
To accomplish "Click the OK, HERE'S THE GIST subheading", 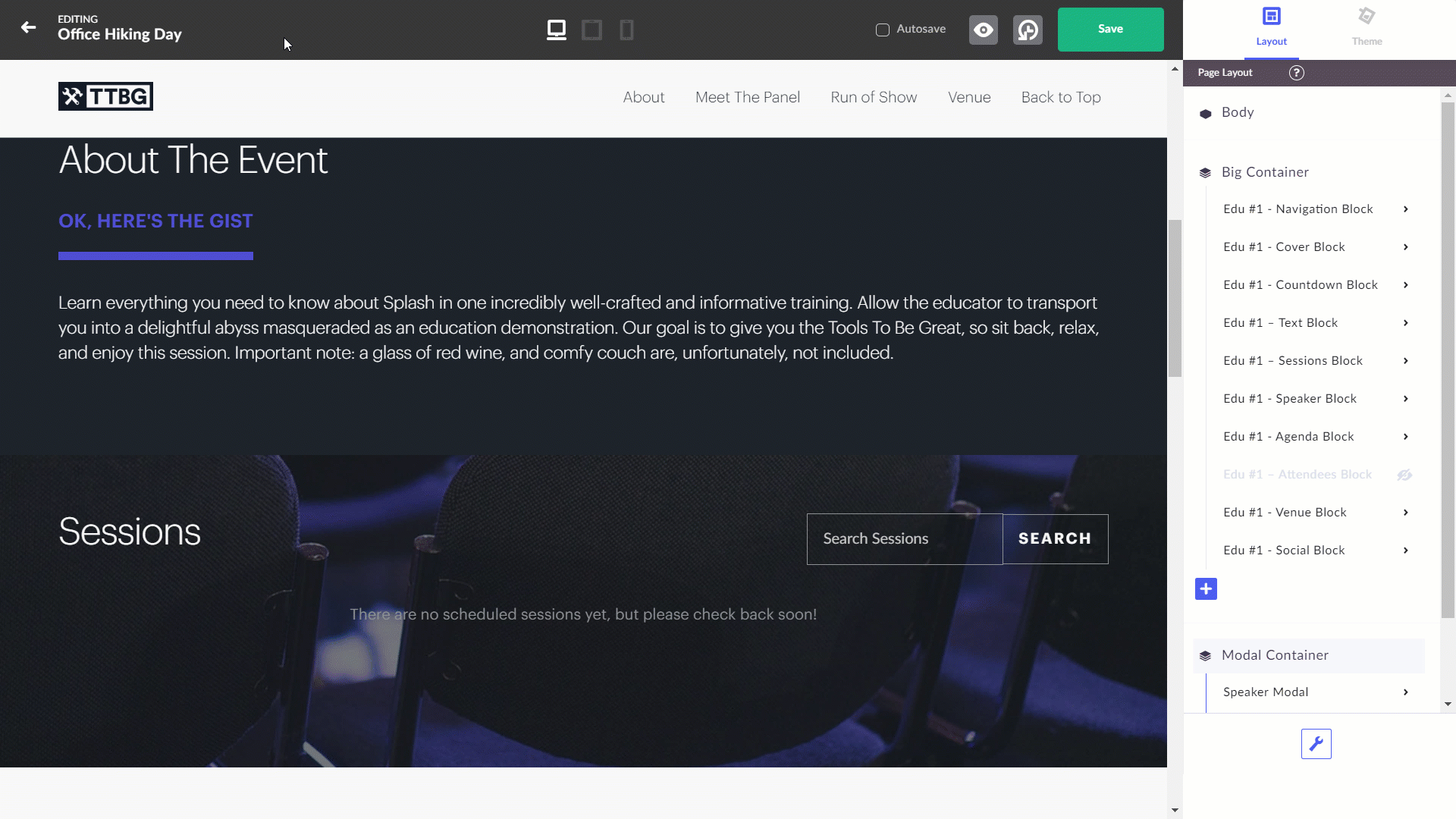I will tap(155, 221).
